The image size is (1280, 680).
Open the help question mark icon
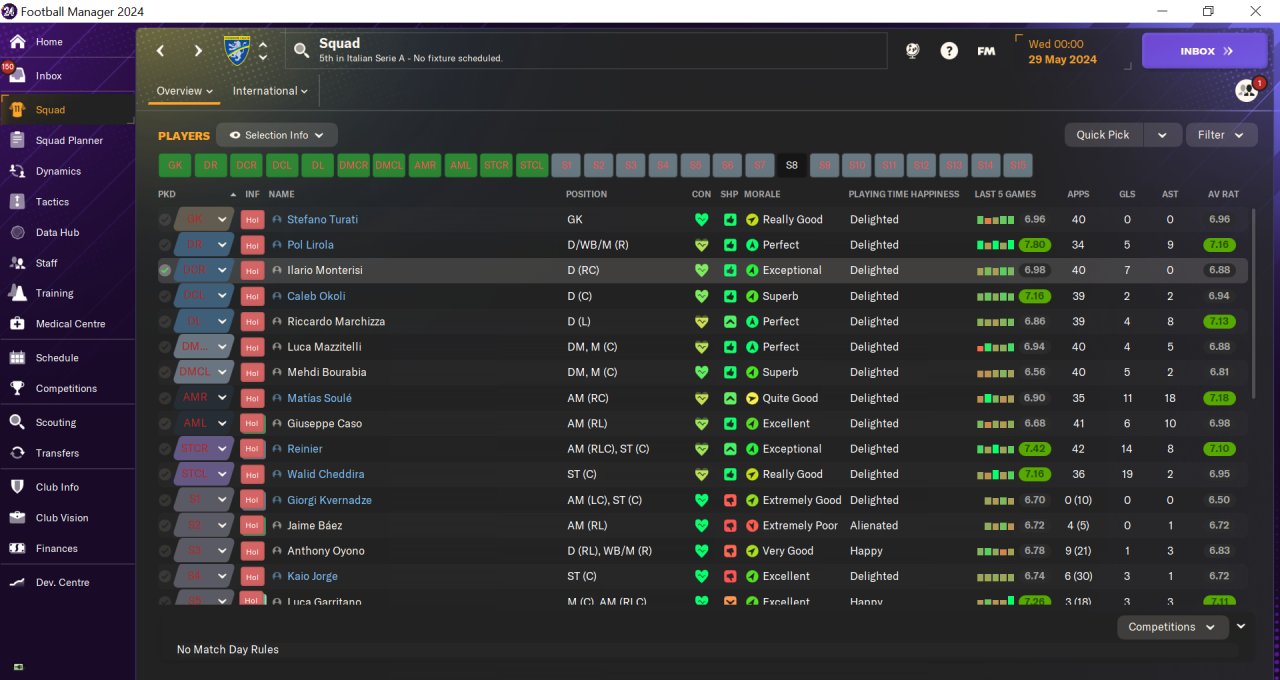point(949,51)
